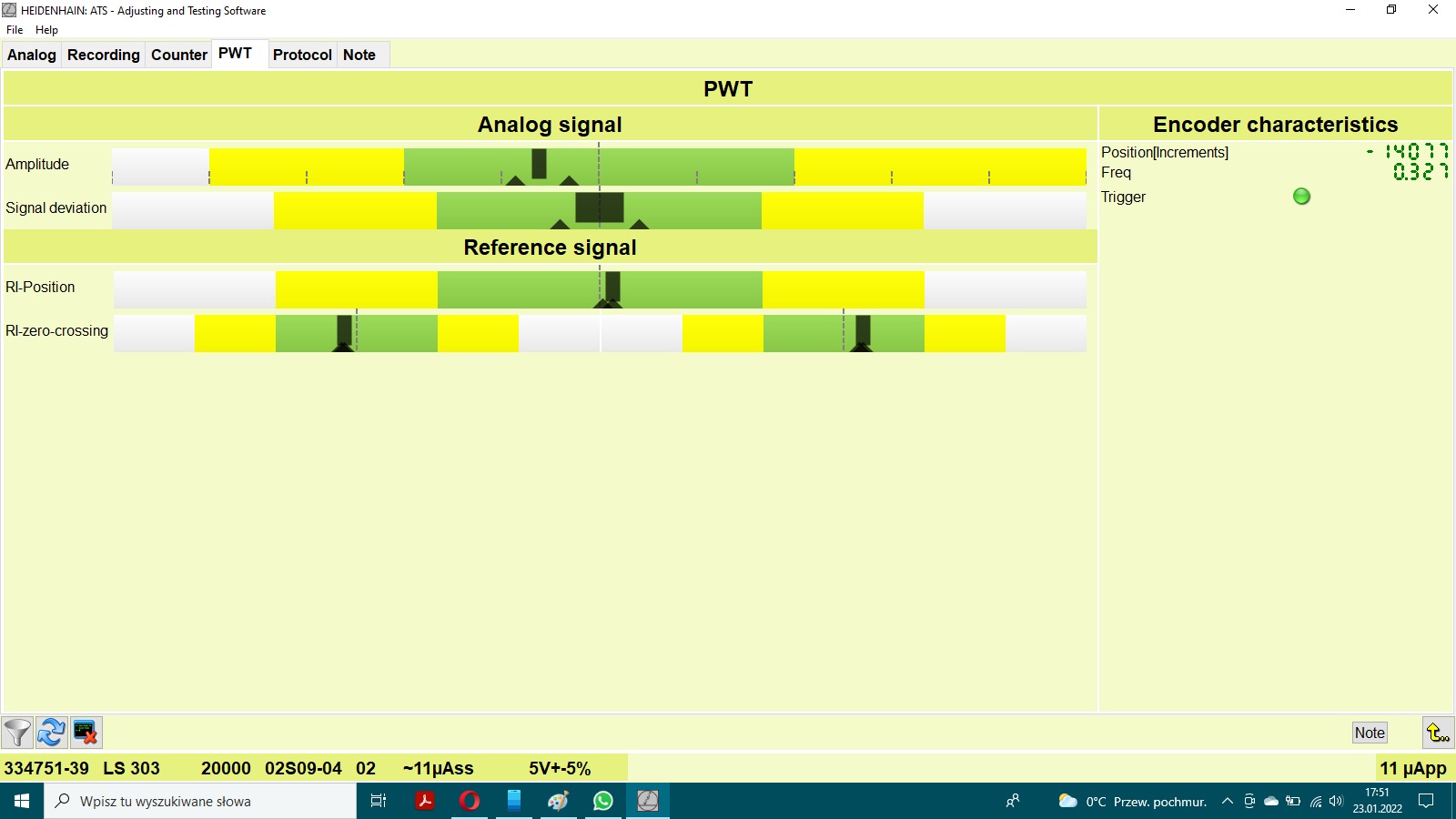1456x819 pixels.
Task: Click the '334751-39' status text
Action: [x=46, y=768]
